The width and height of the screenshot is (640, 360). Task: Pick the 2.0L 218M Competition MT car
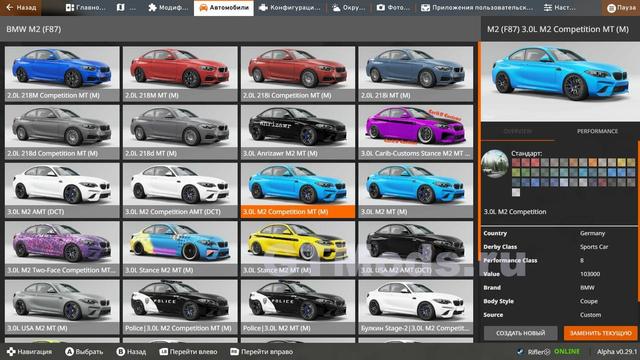point(62,74)
